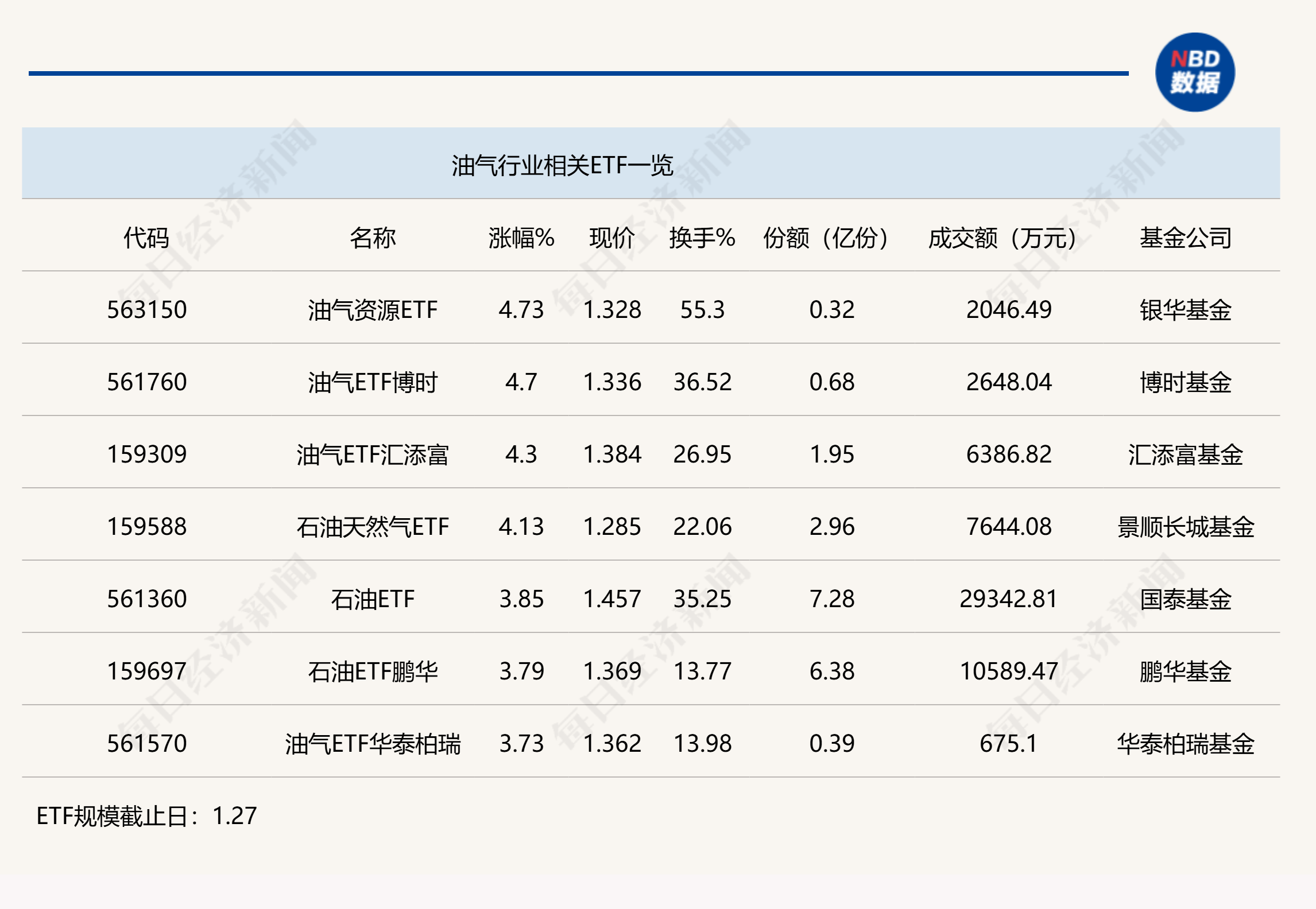
Task: Click the ETF规模截止日 footnote text
Action: tap(146, 816)
